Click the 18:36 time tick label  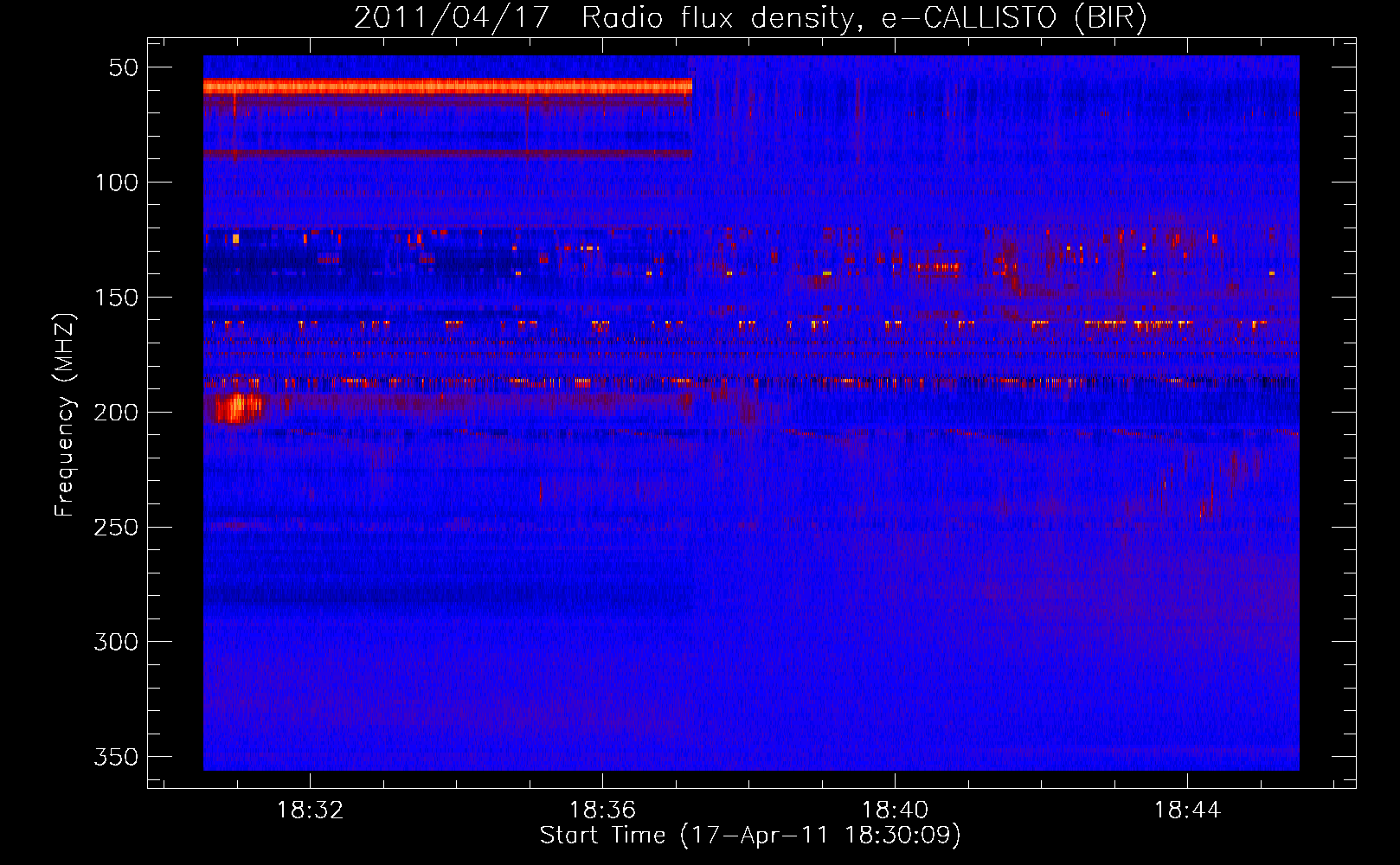602,810
